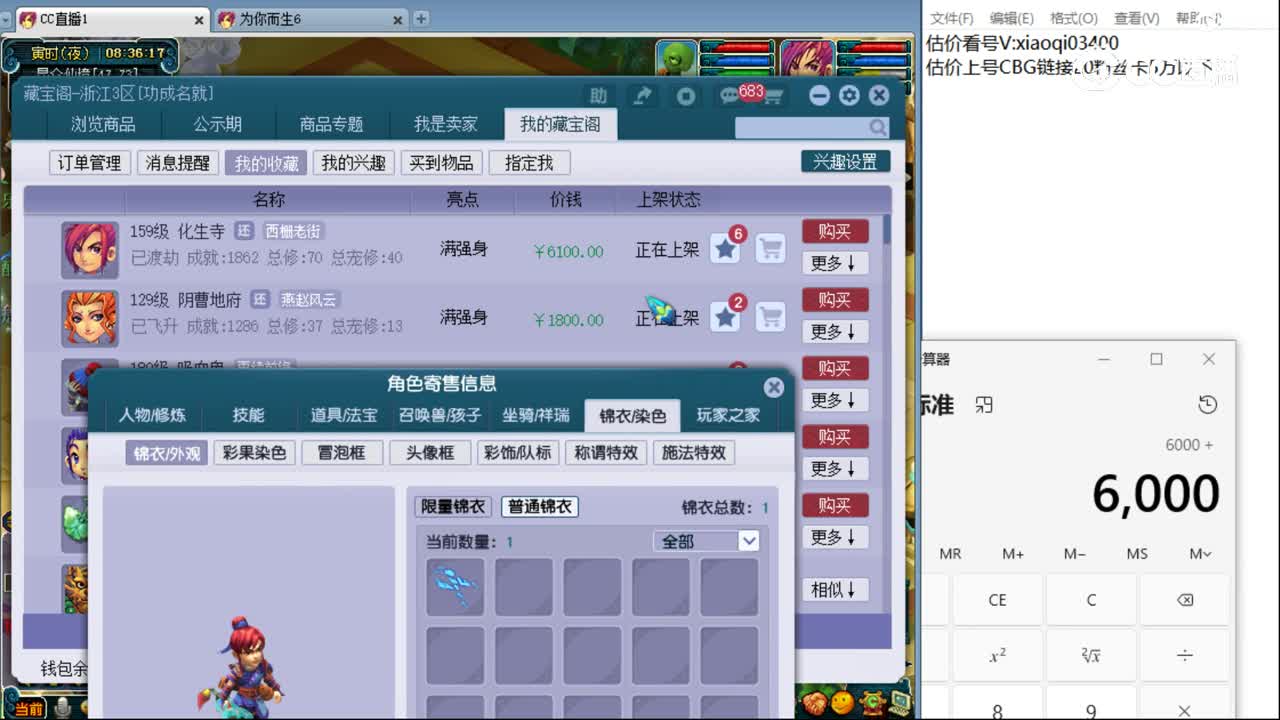Open the chat messages icon with 683 badge
Image resolution: width=1280 pixels, height=720 pixels.
pyautogui.click(x=731, y=96)
